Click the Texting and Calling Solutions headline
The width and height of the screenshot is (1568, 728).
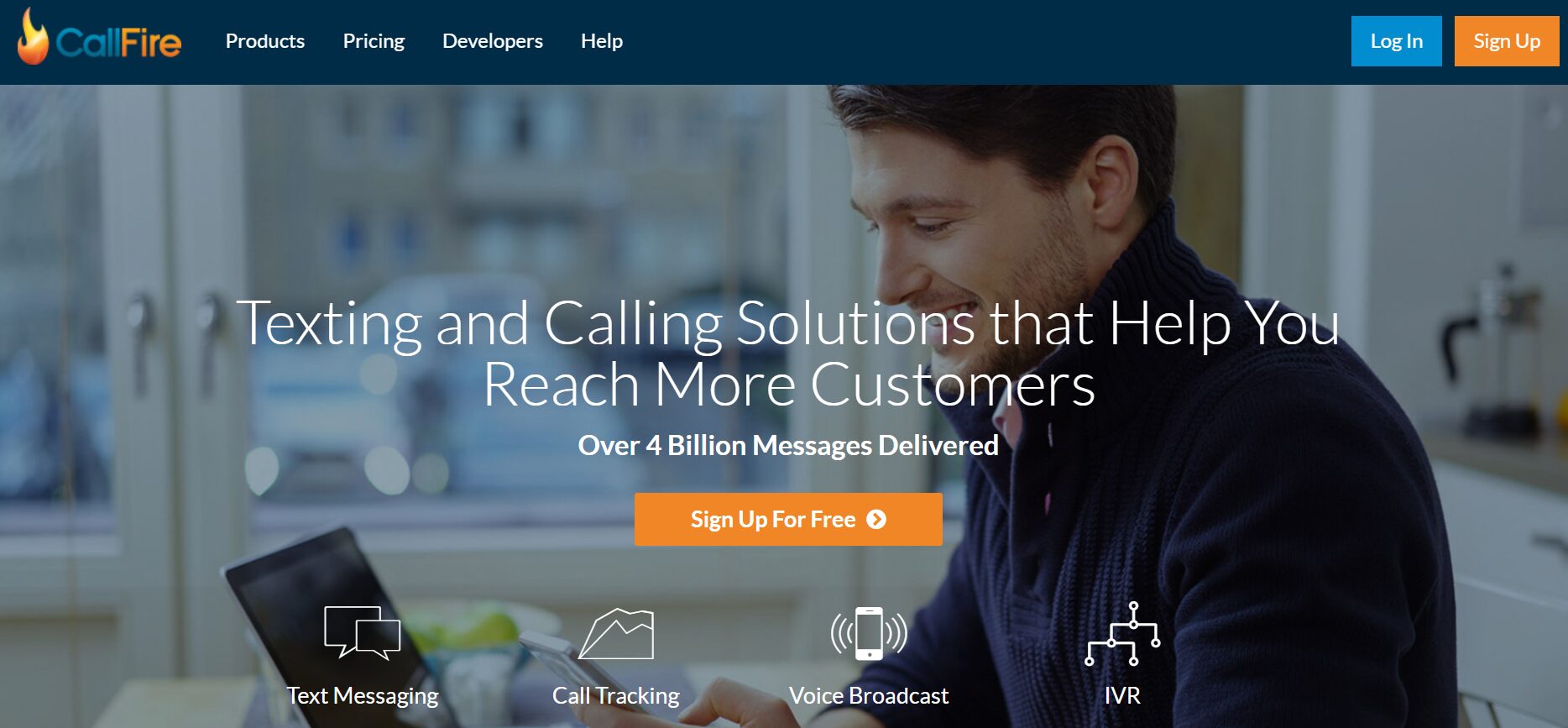[x=788, y=354]
